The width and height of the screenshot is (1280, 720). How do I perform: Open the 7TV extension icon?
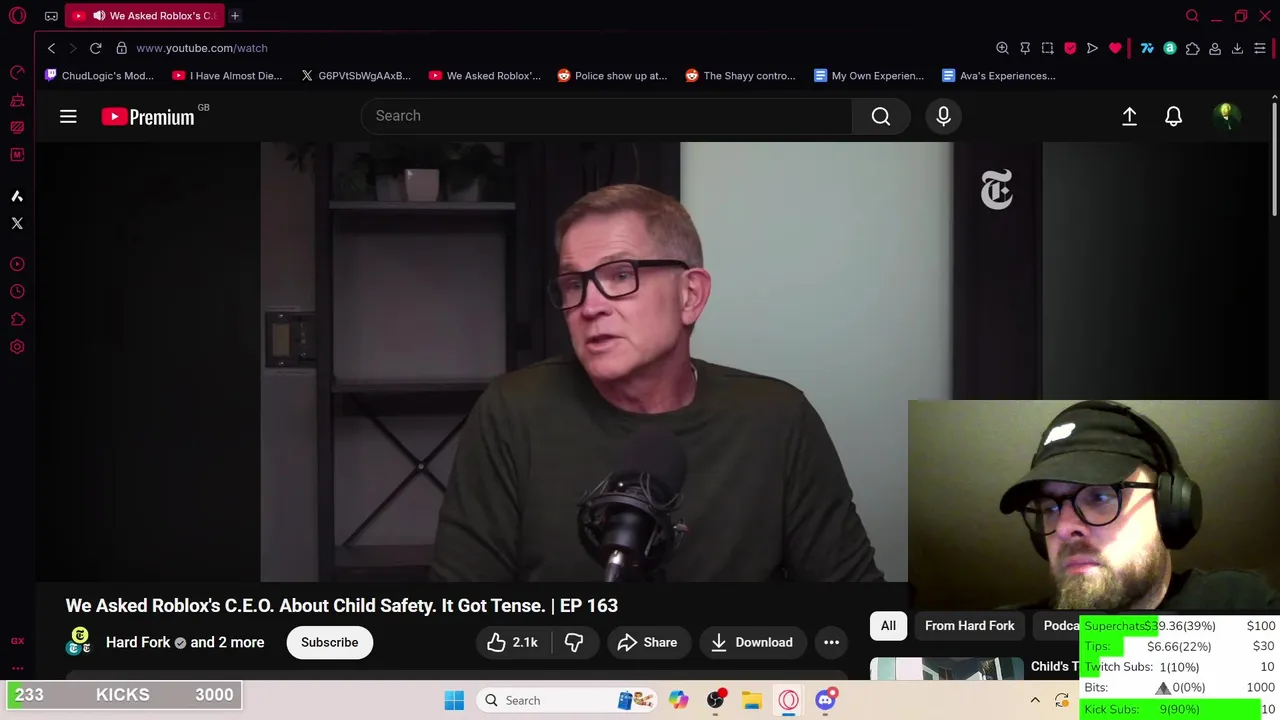(x=1147, y=48)
